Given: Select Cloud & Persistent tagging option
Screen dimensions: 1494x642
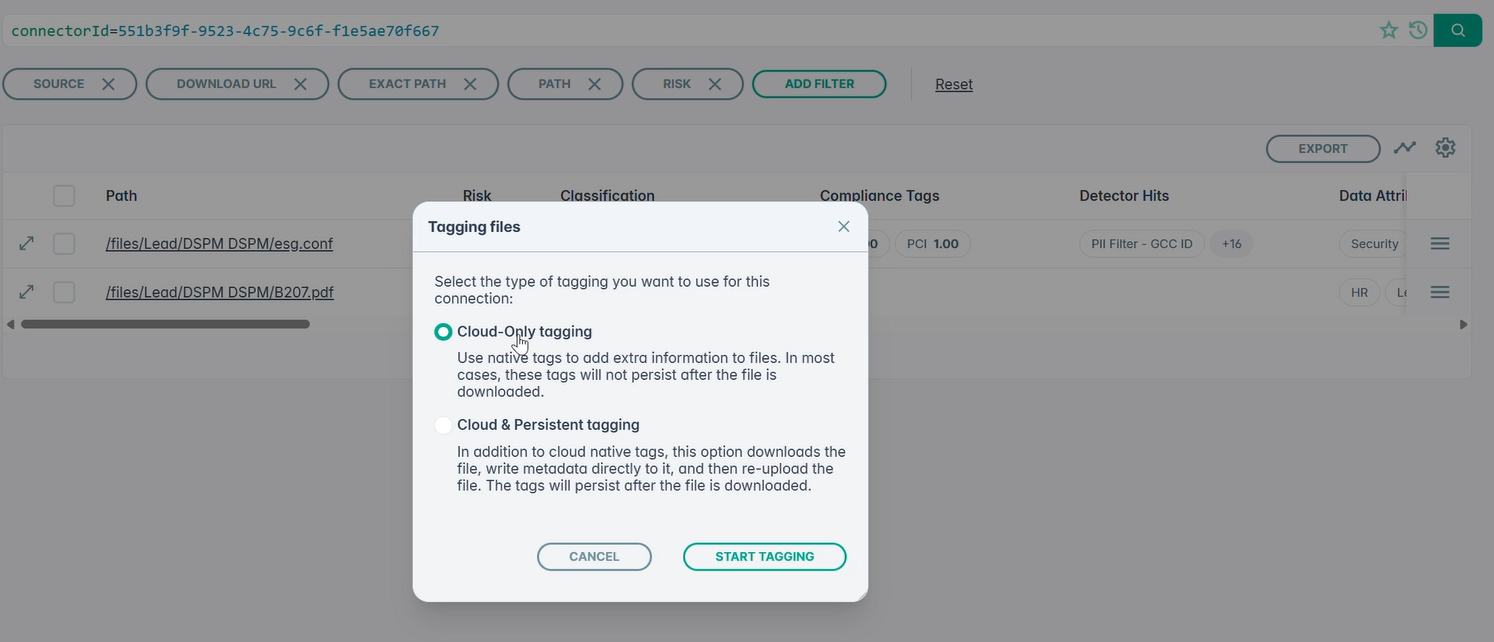Looking at the screenshot, I should 443,425.
